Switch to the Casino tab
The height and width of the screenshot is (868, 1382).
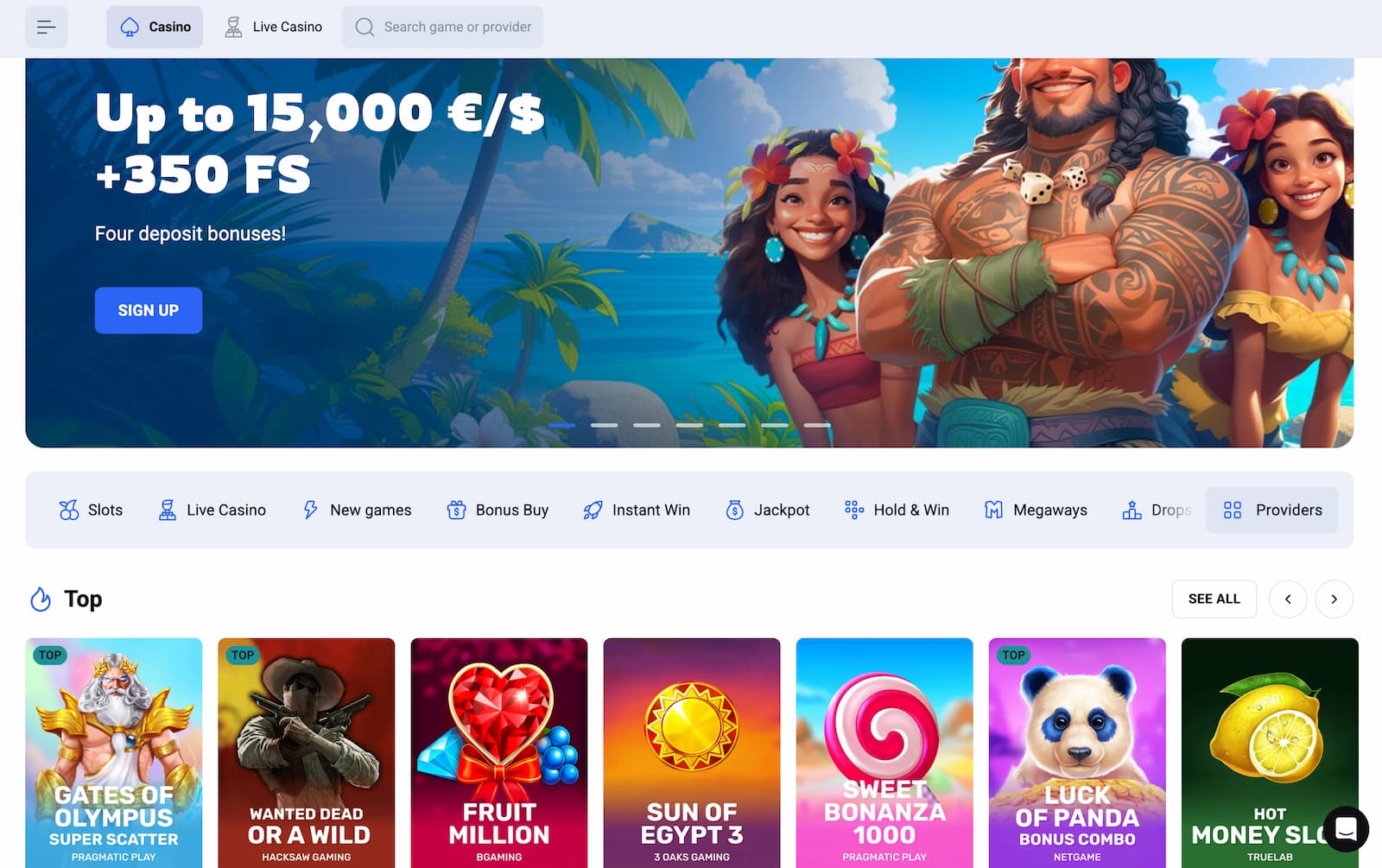[x=155, y=27]
